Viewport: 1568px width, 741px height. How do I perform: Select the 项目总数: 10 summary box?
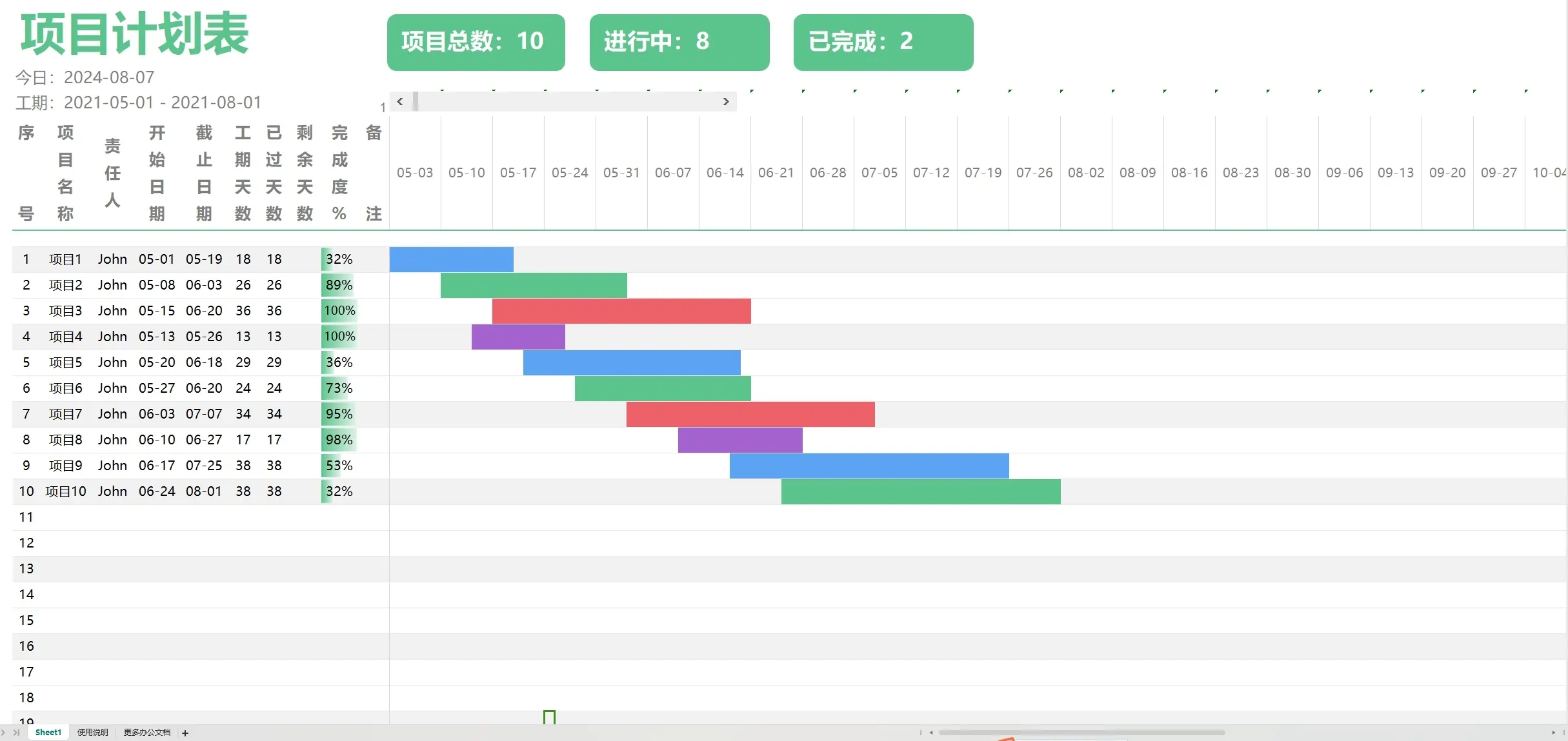(476, 42)
